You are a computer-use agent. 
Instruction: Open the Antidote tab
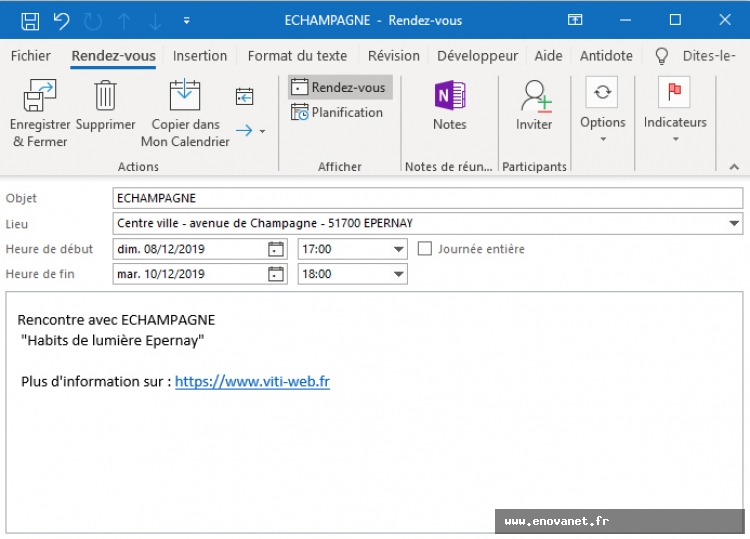606,56
